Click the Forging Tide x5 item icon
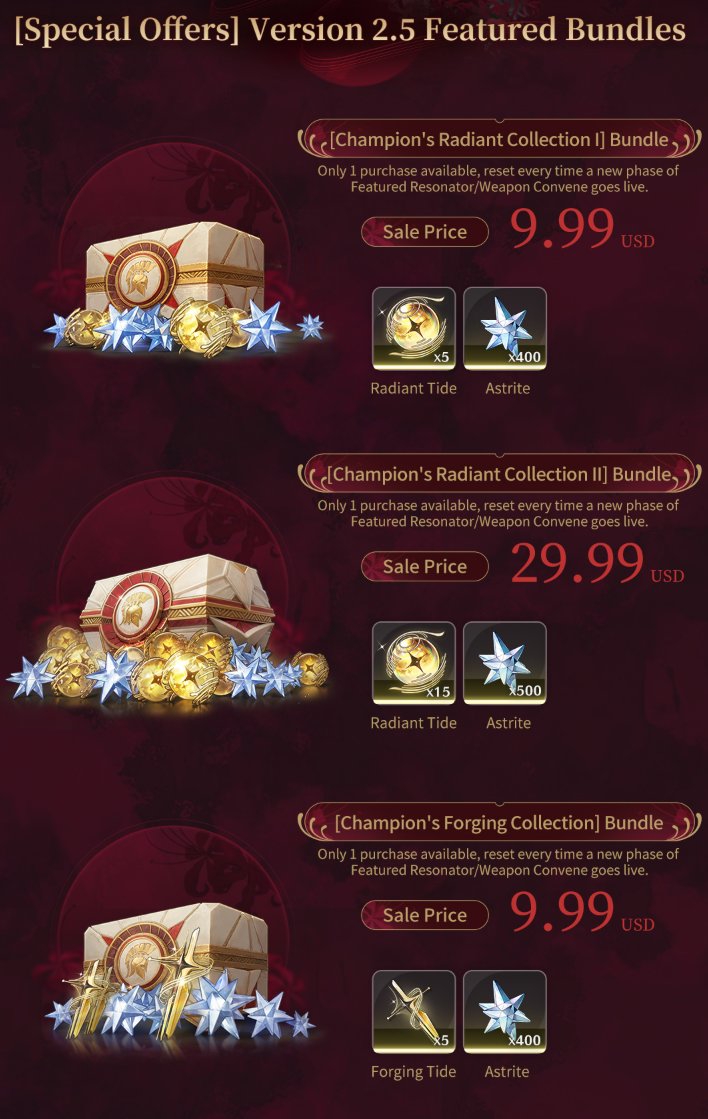The image size is (708, 1119). pyautogui.click(x=413, y=1012)
